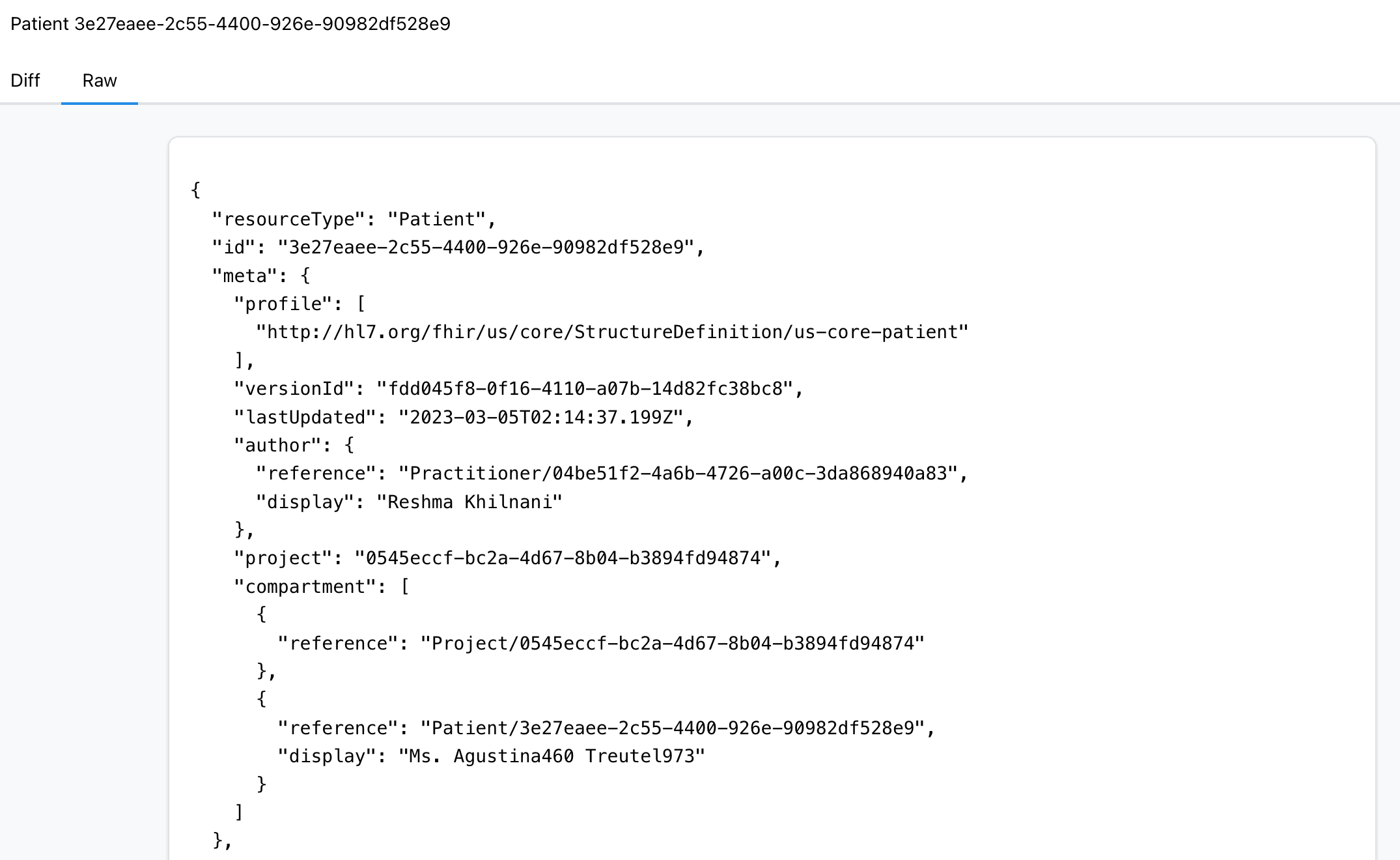Click the "compartment" array opening line
Screen dimensions: 1400x860
pyautogui.click(x=322, y=587)
